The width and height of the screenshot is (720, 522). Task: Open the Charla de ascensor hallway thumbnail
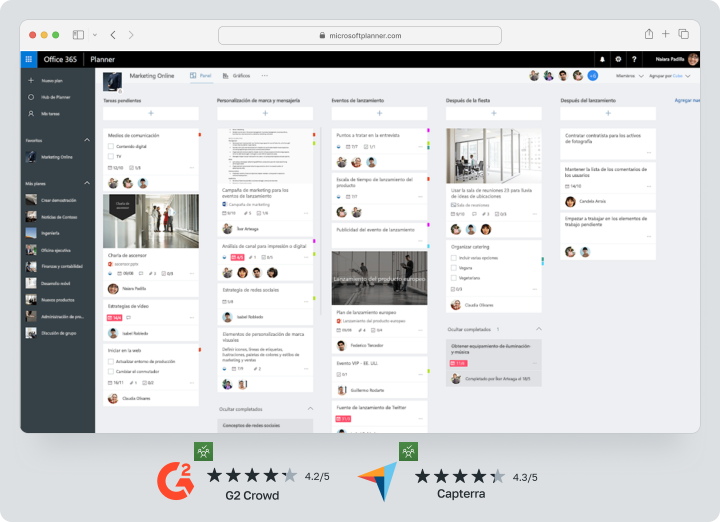151,221
